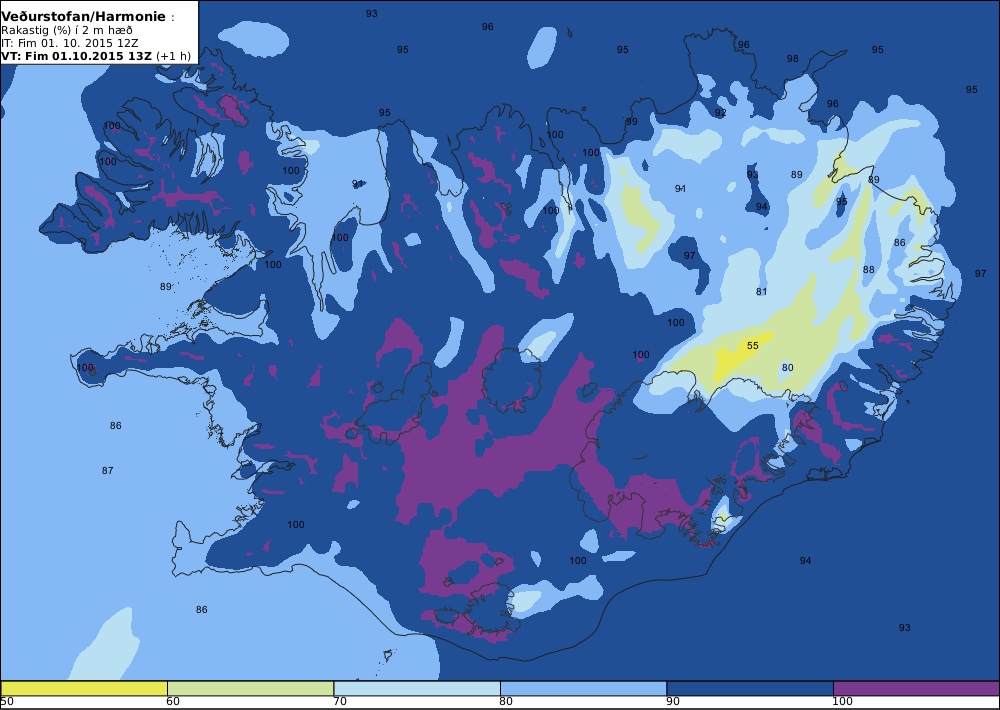Click the title "Veðurstofan/Harmonie"
This screenshot has height=710, width=1000.
(83, 17)
